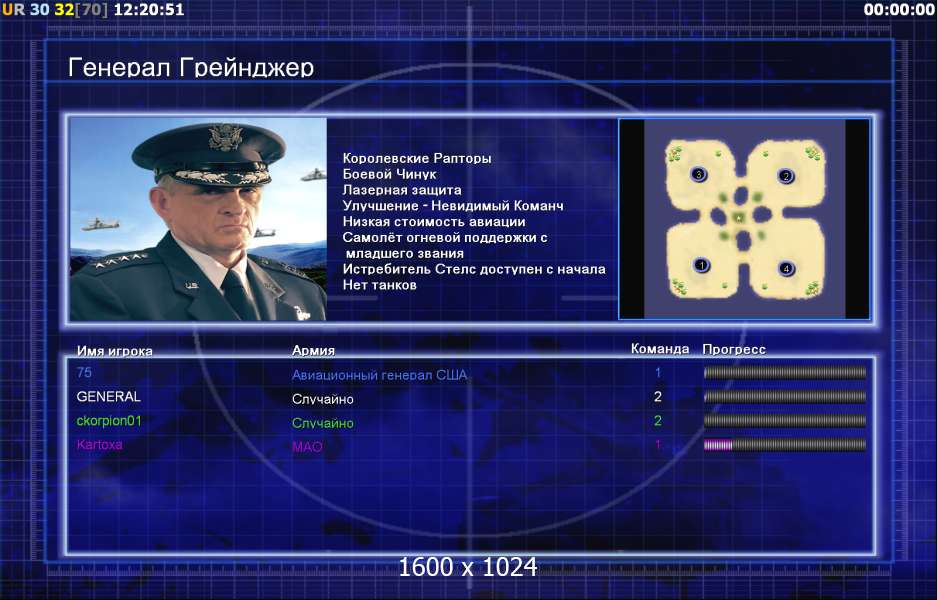The image size is (937, 600).
Task: Click the map preview thumbnail
Action: pyautogui.click(x=744, y=219)
